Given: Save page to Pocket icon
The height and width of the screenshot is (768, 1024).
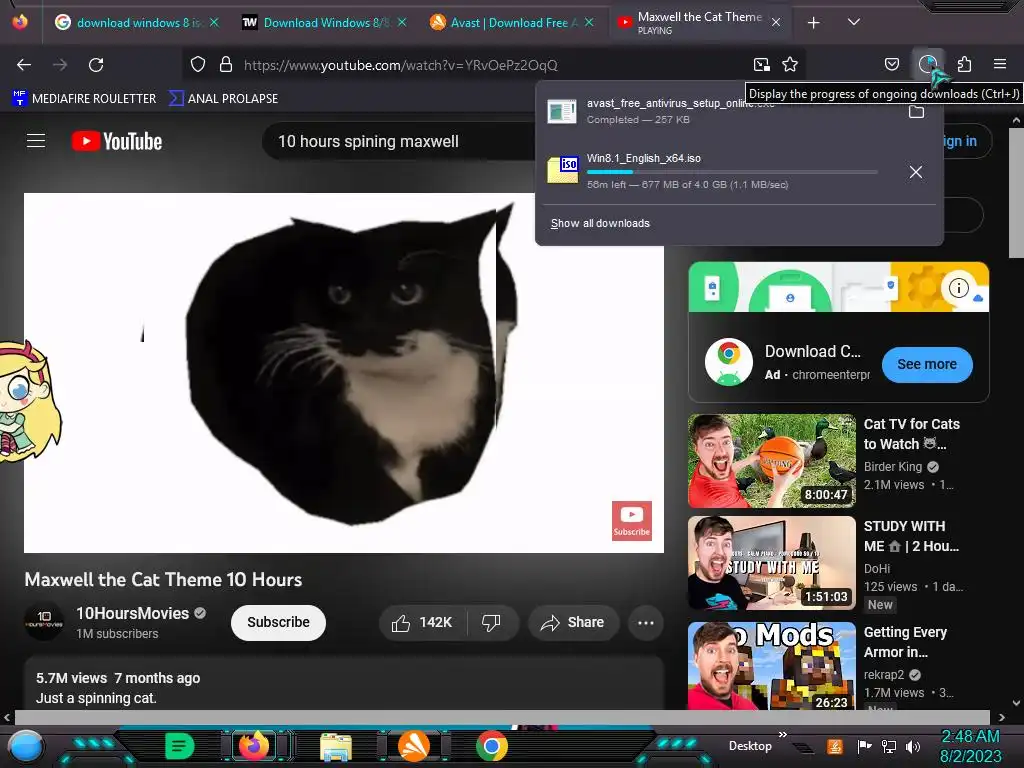Looking at the screenshot, I should (x=891, y=65).
